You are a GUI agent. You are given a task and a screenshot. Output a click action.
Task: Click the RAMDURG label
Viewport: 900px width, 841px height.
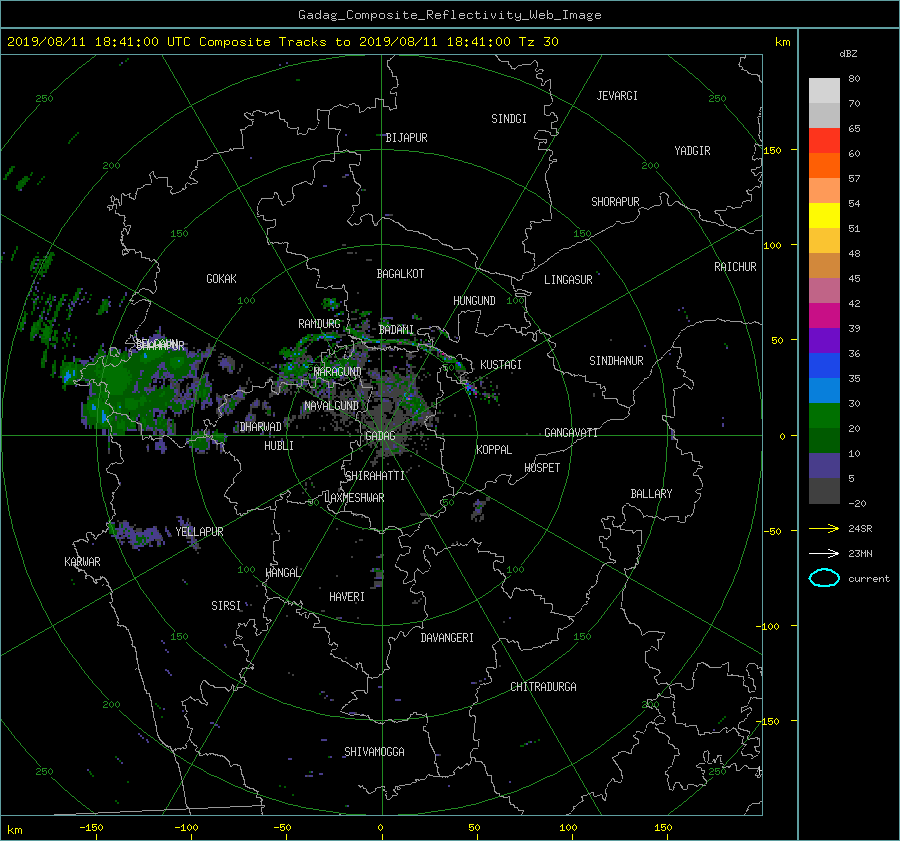[x=319, y=324]
